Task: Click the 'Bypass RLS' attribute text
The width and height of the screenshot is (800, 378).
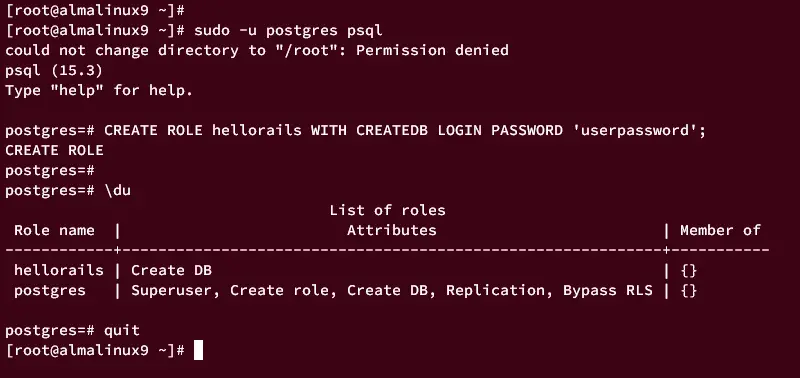Action: [608, 291]
